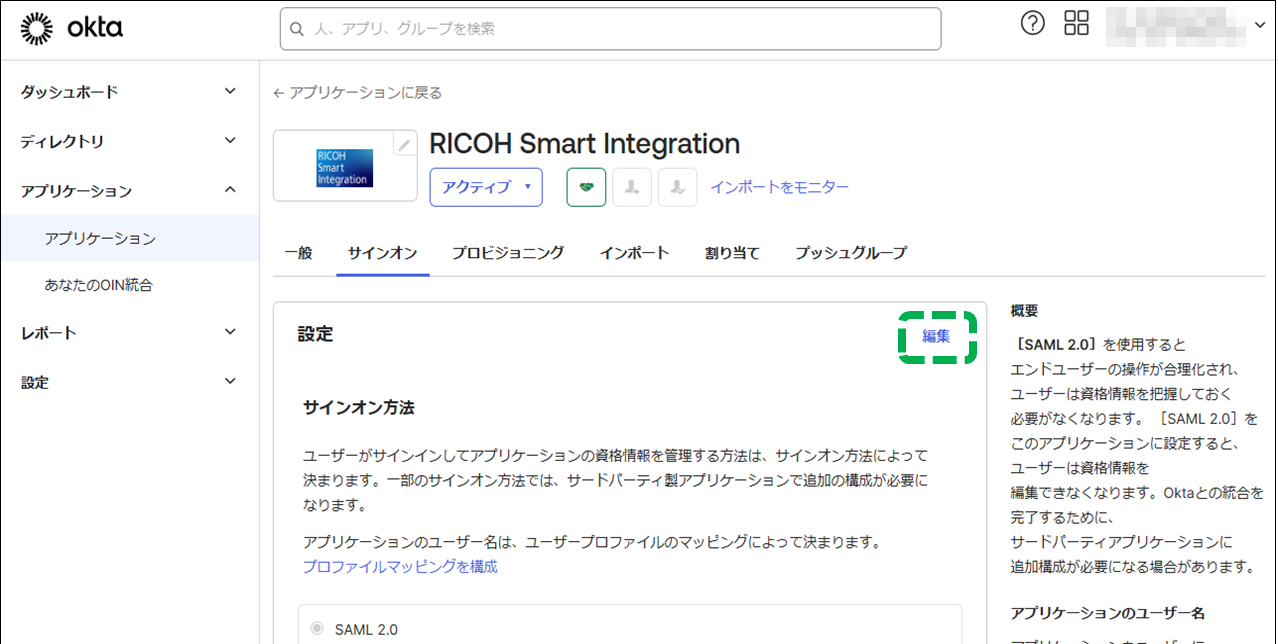Click the RICOH Smart Integration page title
The image size is (1278, 644).
coord(584,144)
